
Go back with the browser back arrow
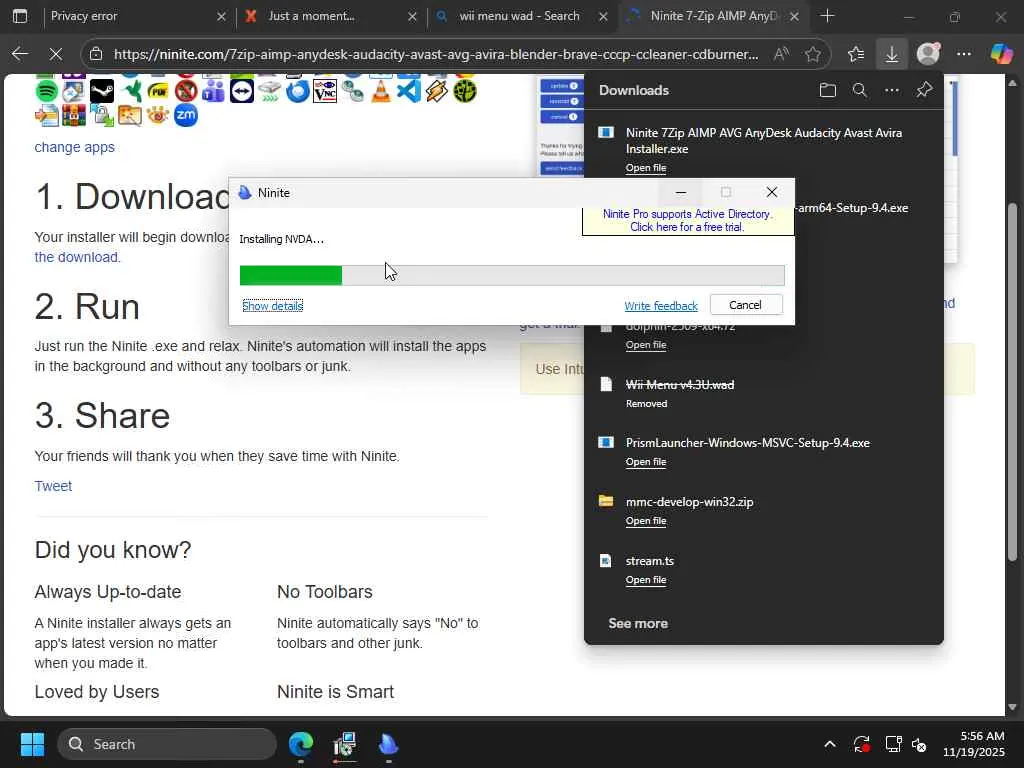(x=20, y=54)
